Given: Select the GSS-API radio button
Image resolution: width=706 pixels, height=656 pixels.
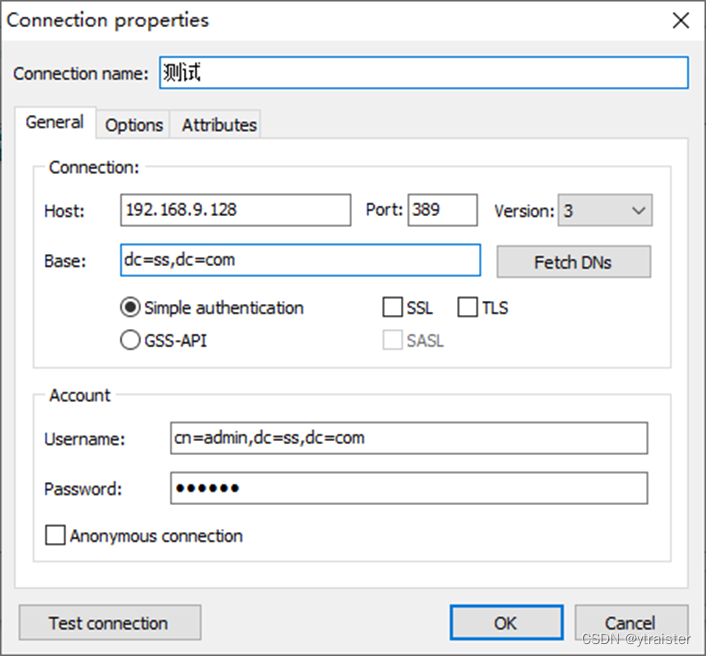Looking at the screenshot, I should 130,341.
